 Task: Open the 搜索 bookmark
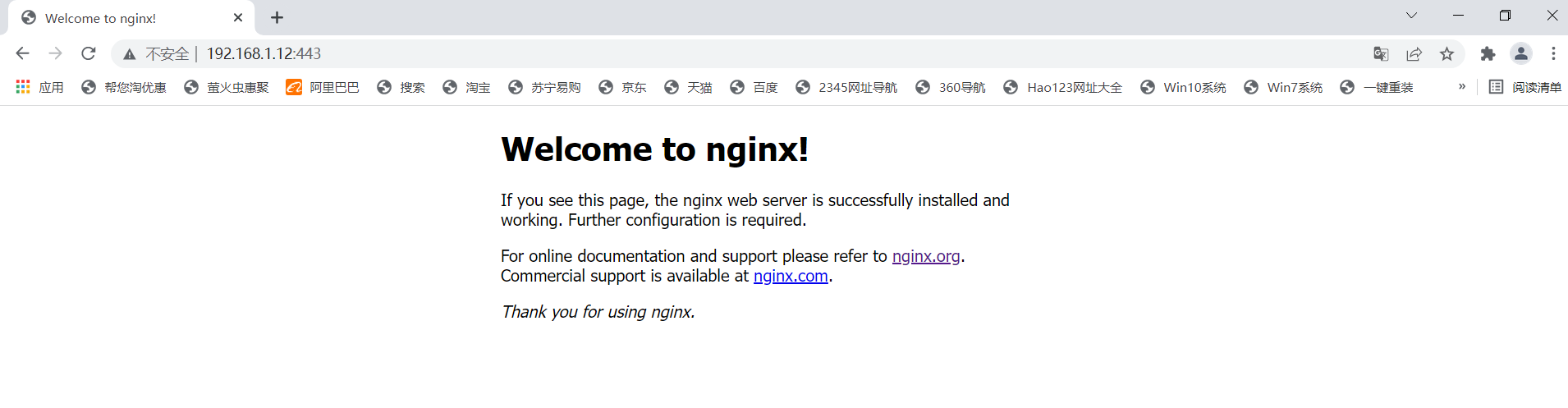(x=401, y=87)
